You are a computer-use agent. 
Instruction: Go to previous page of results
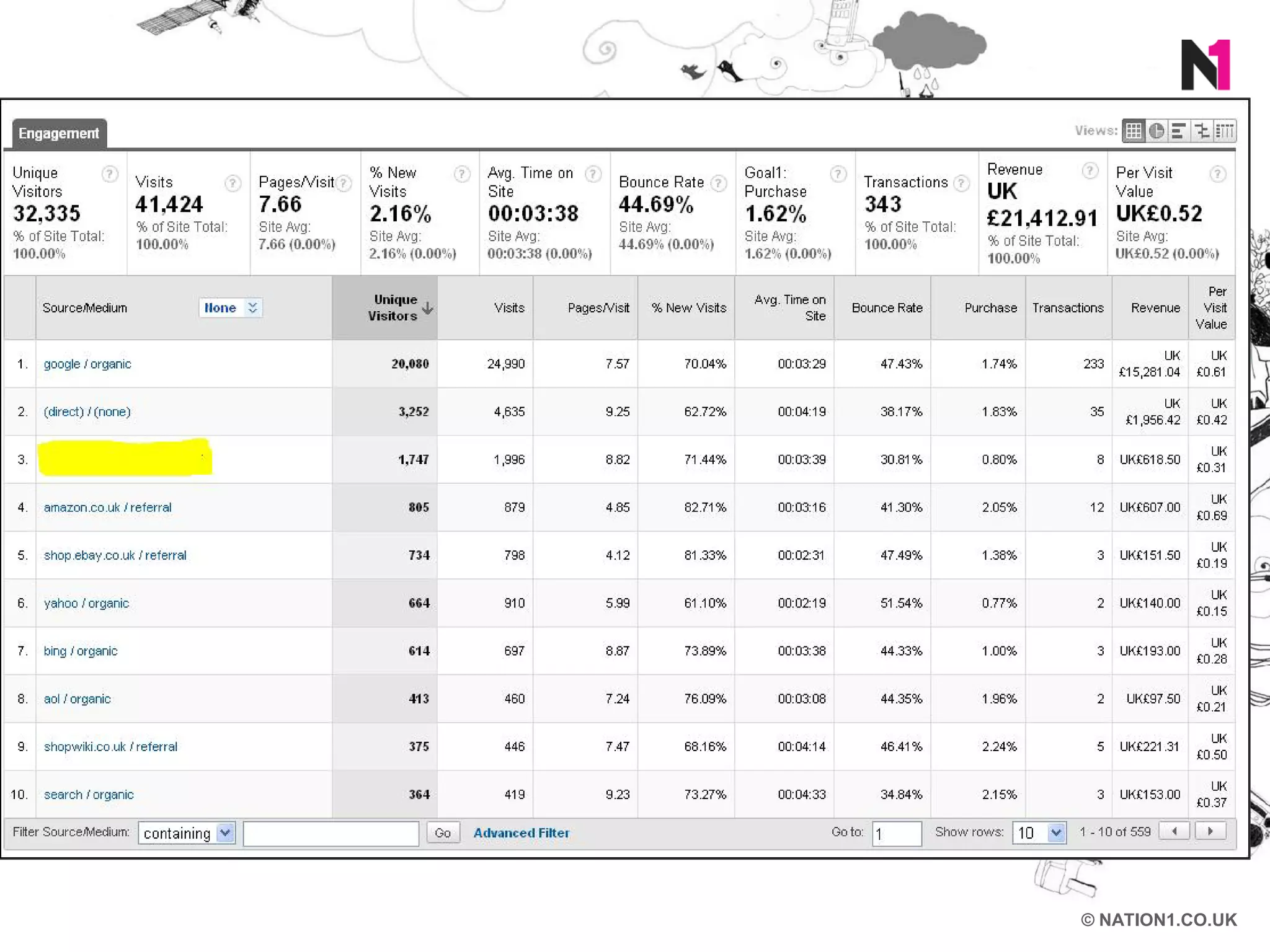click(1175, 831)
